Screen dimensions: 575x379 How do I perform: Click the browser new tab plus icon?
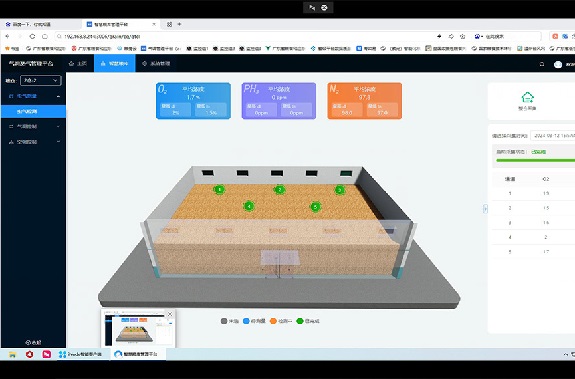point(179,24)
